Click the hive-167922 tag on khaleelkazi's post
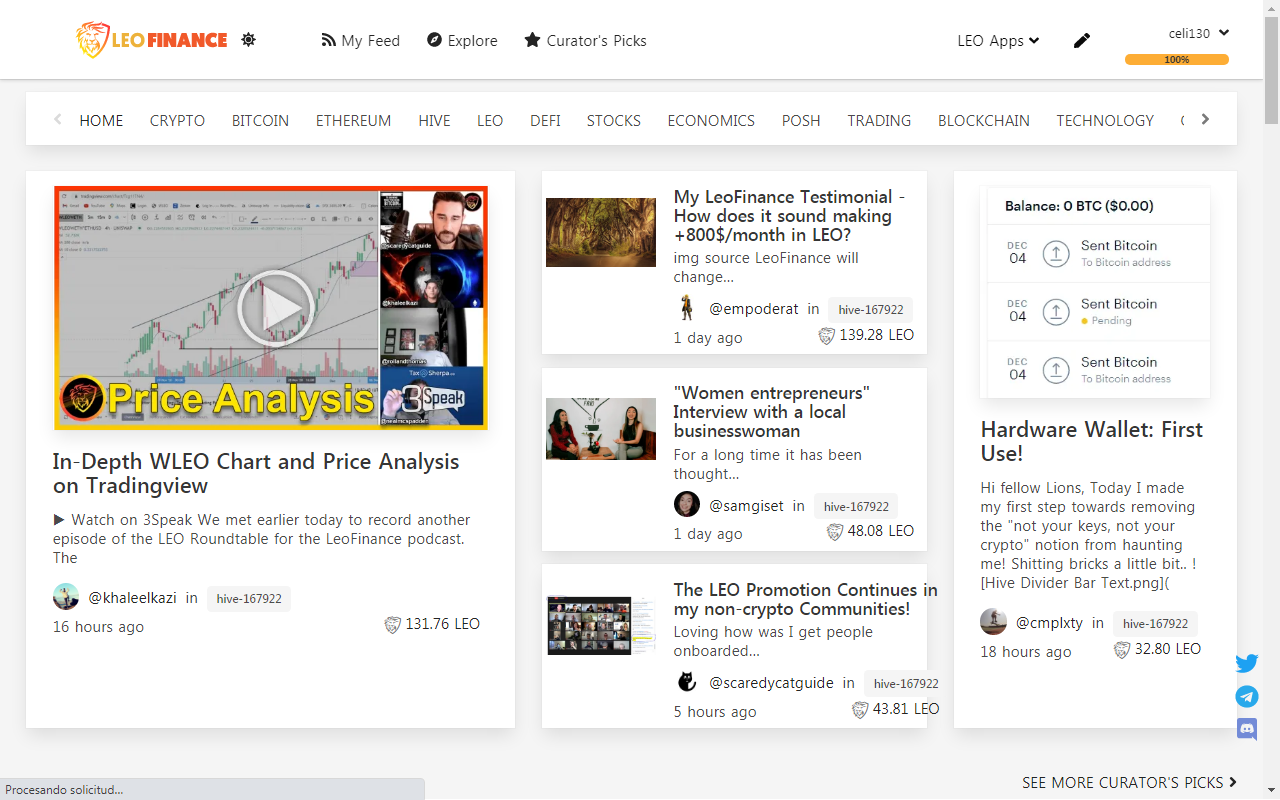This screenshot has width=1280, height=800. 249,599
